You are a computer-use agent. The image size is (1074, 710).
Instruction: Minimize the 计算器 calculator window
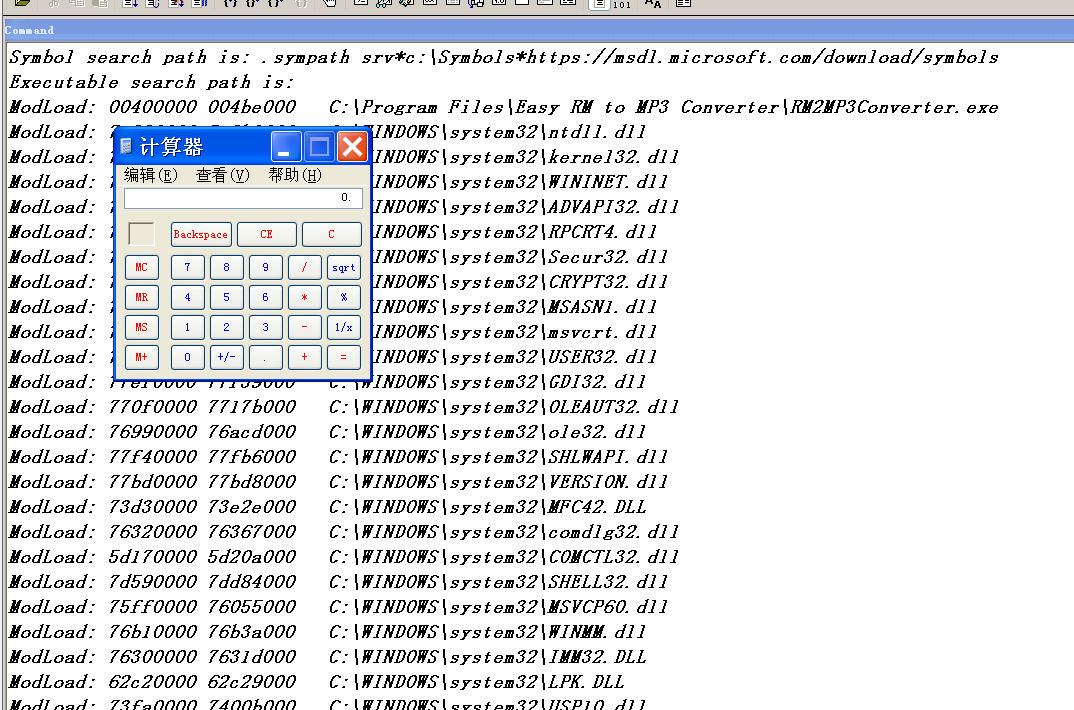(286, 147)
